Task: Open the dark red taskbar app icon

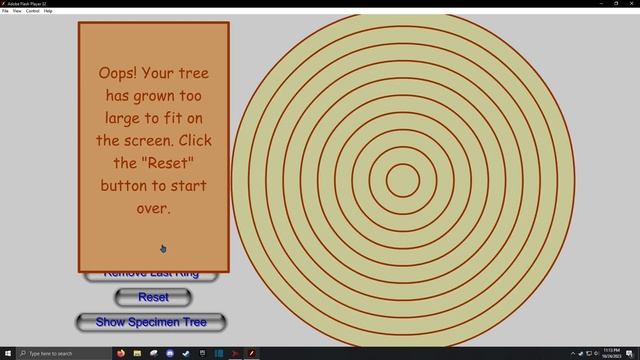Action: pos(235,353)
